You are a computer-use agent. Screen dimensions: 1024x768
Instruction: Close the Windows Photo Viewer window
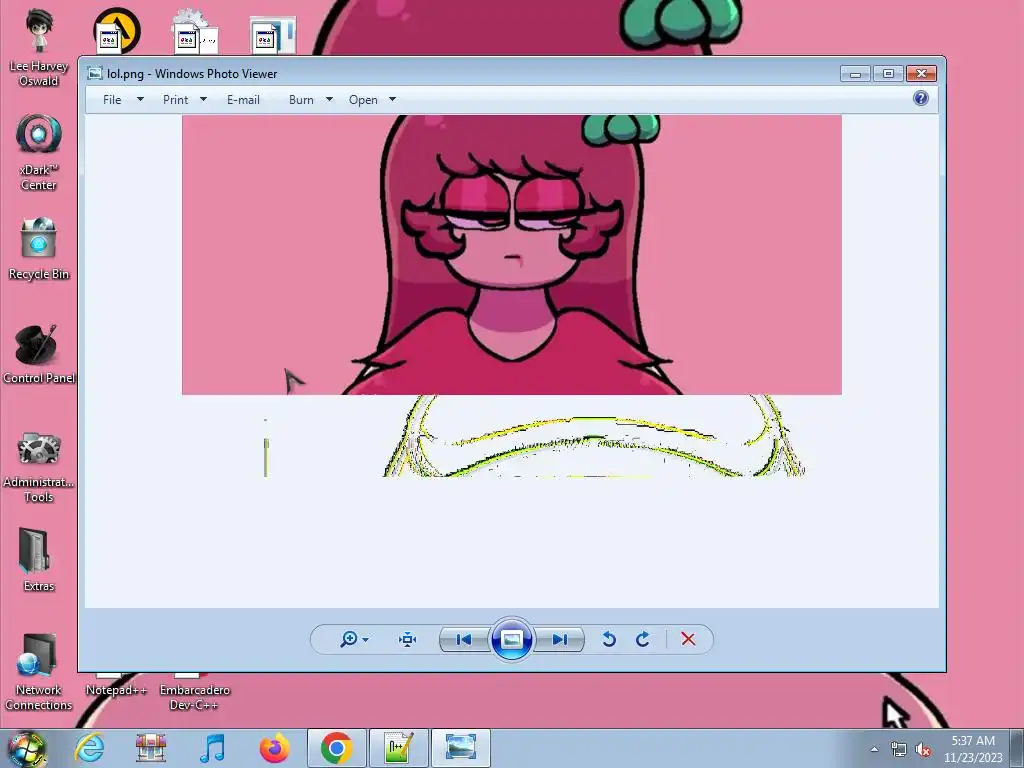(x=921, y=74)
